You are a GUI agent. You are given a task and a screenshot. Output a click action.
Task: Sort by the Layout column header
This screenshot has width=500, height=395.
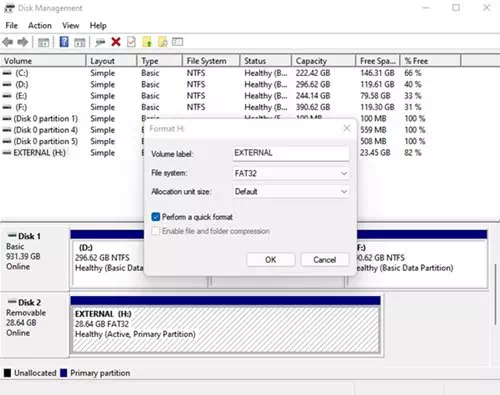point(112,61)
